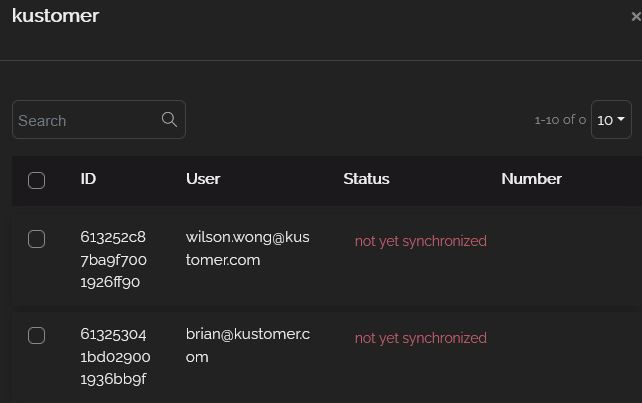This screenshot has height=403, width=642.
Task: Sort by the ID column header
Action: (88, 179)
